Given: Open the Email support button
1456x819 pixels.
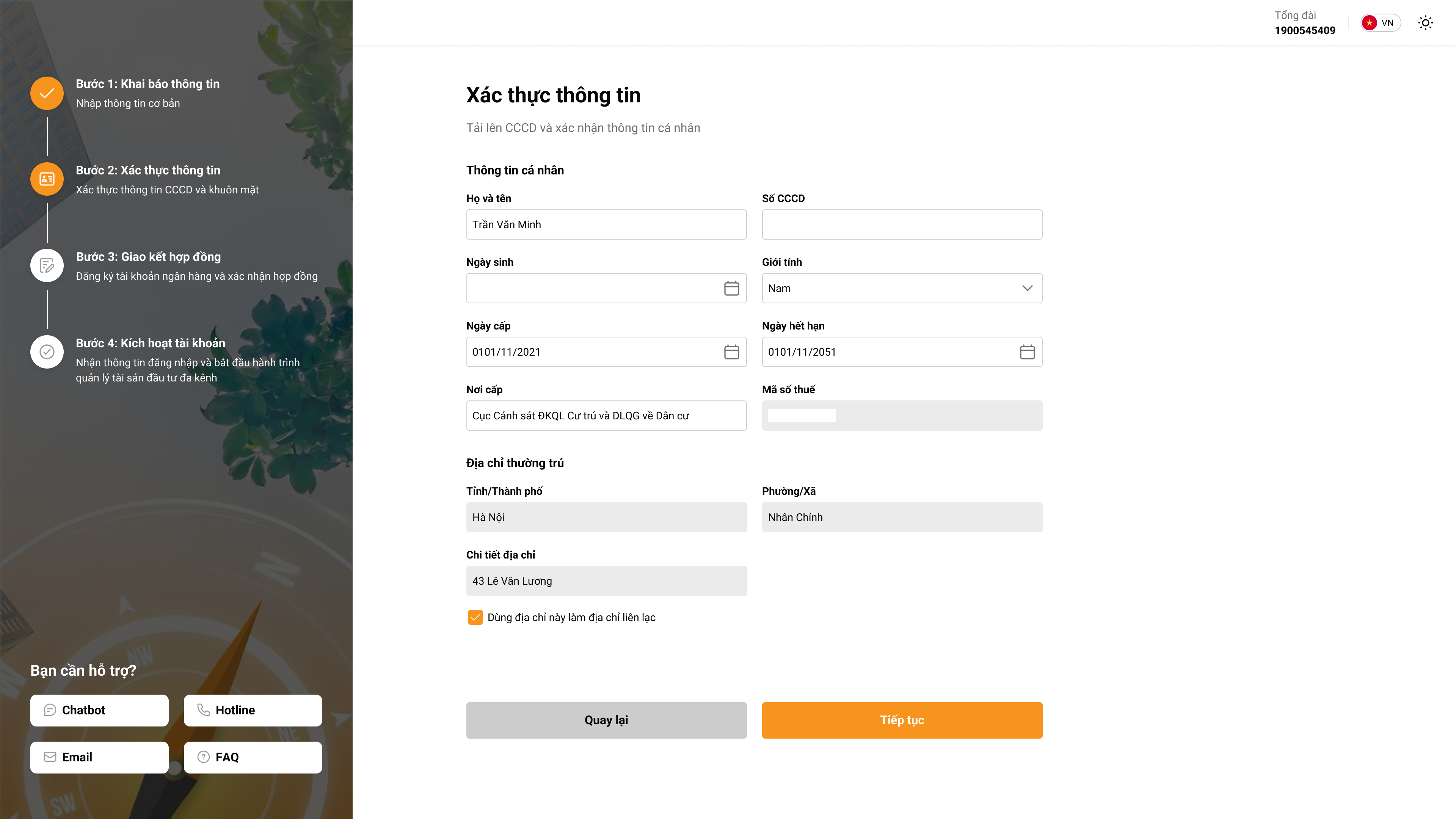Looking at the screenshot, I should pyautogui.click(x=99, y=758).
